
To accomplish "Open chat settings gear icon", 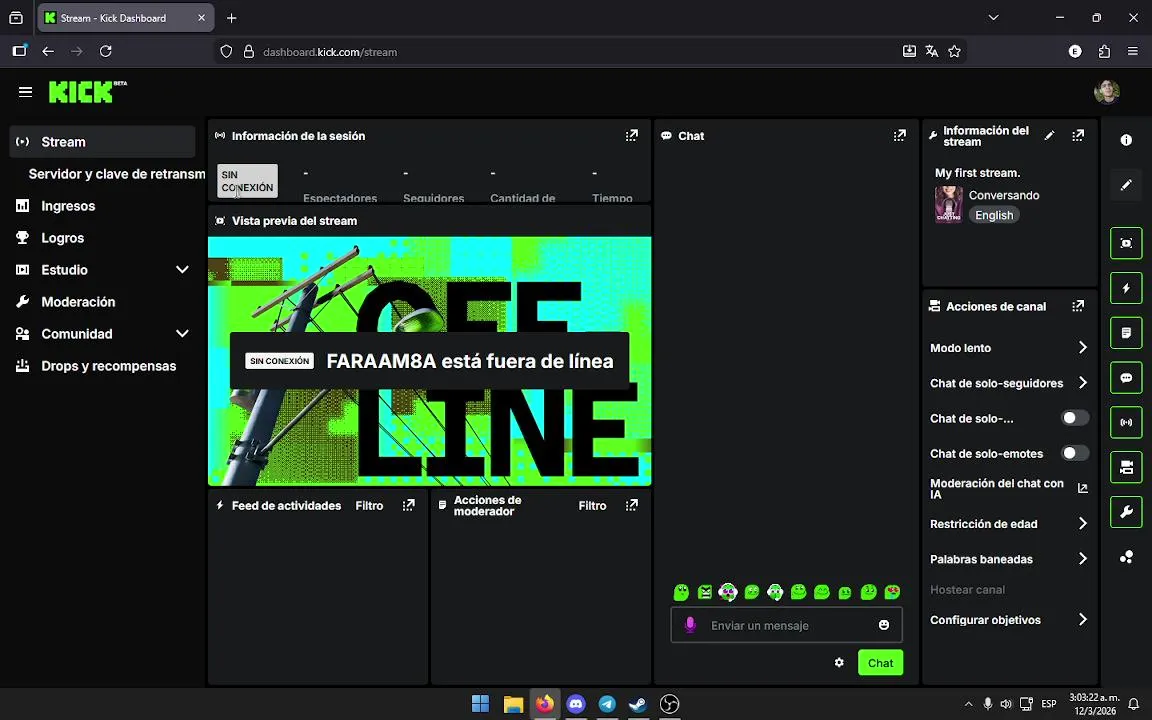I will coord(839,663).
